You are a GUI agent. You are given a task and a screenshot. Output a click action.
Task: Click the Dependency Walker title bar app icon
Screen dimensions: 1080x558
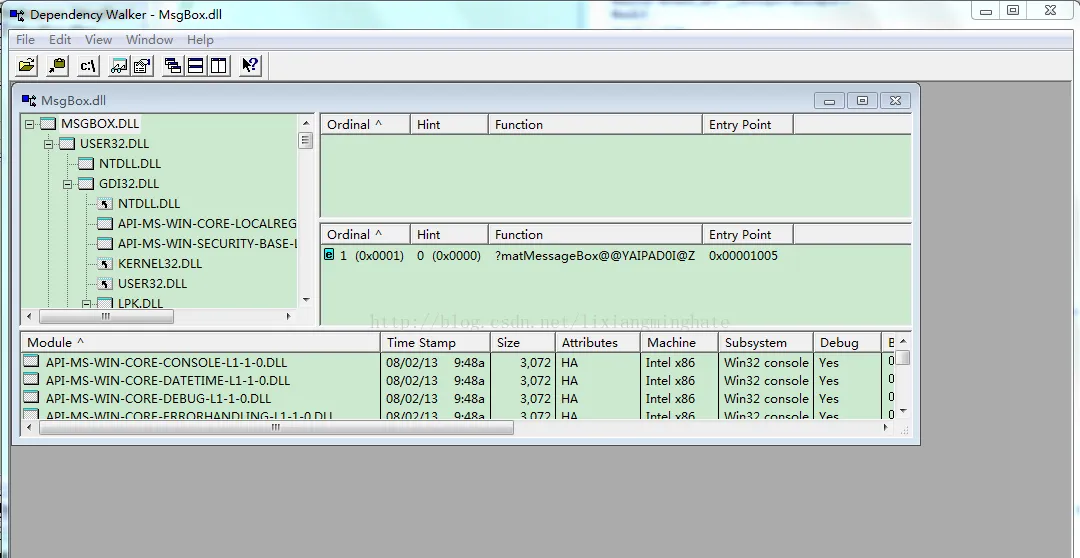[17, 14]
